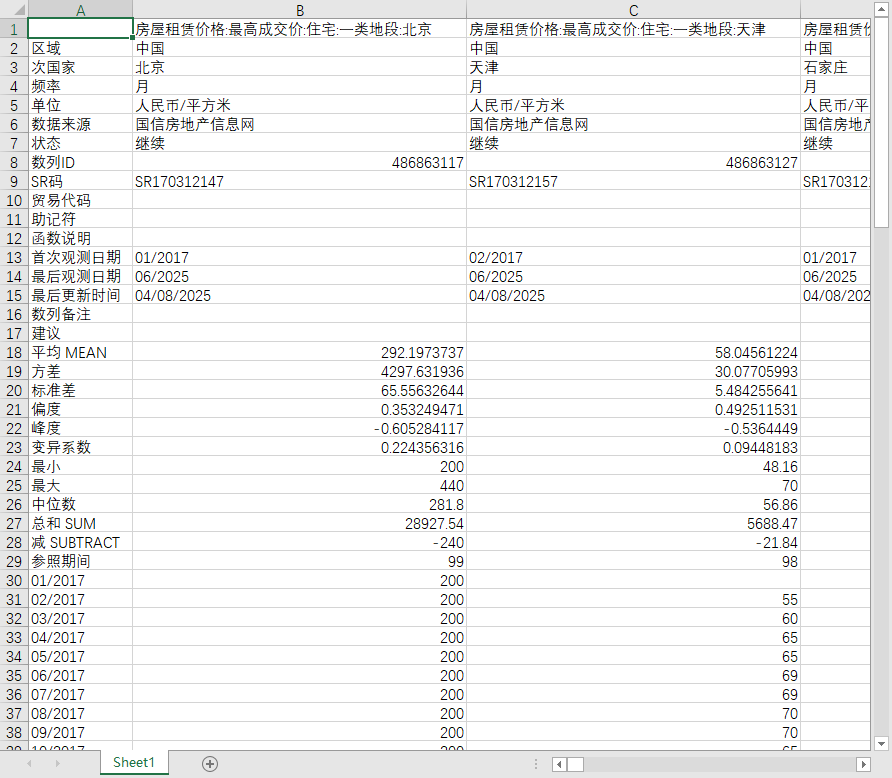
Task: Click vertical scrollbar up arrow
Action: [x=882, y=9]
